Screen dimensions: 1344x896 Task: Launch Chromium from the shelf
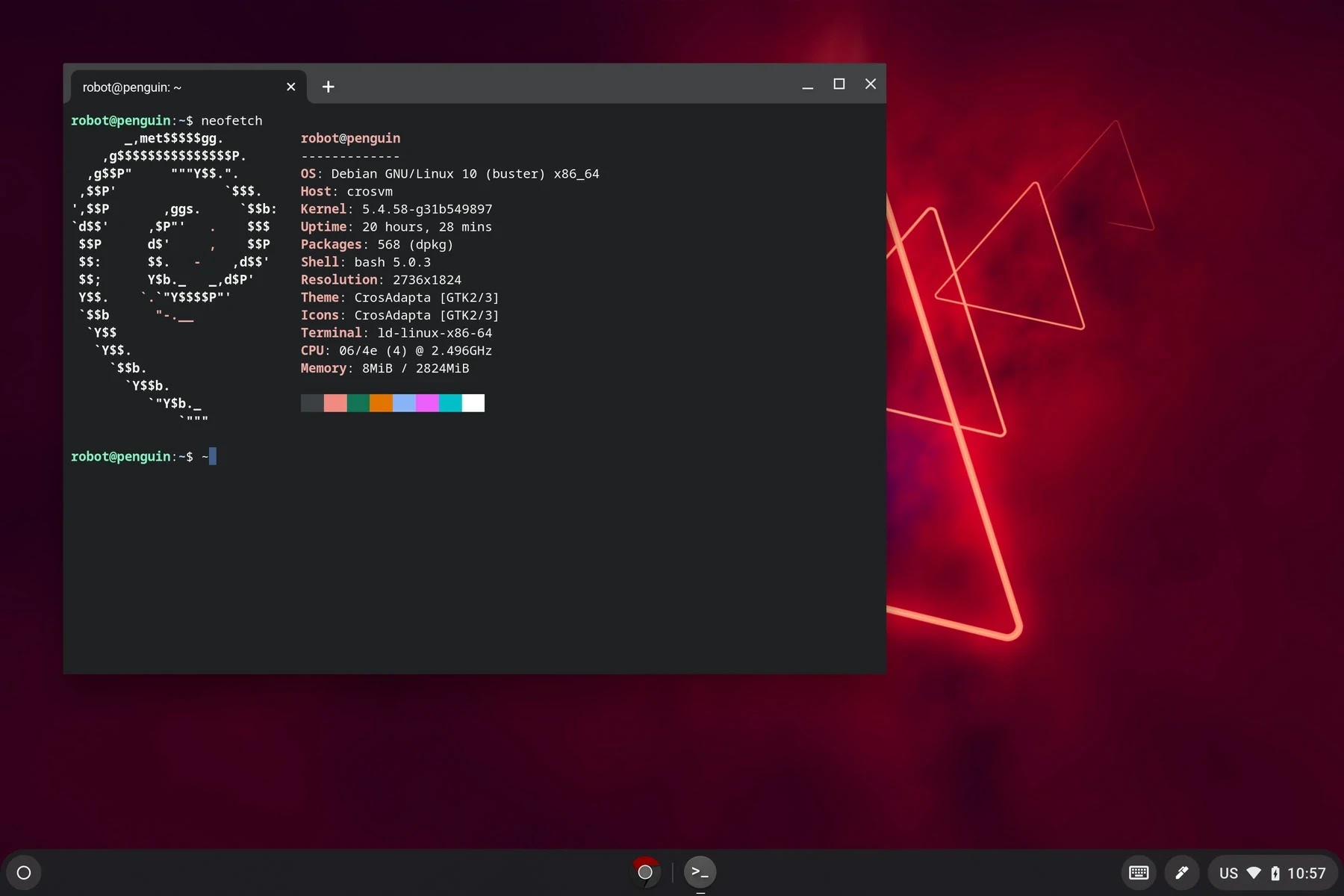[644, 871]
